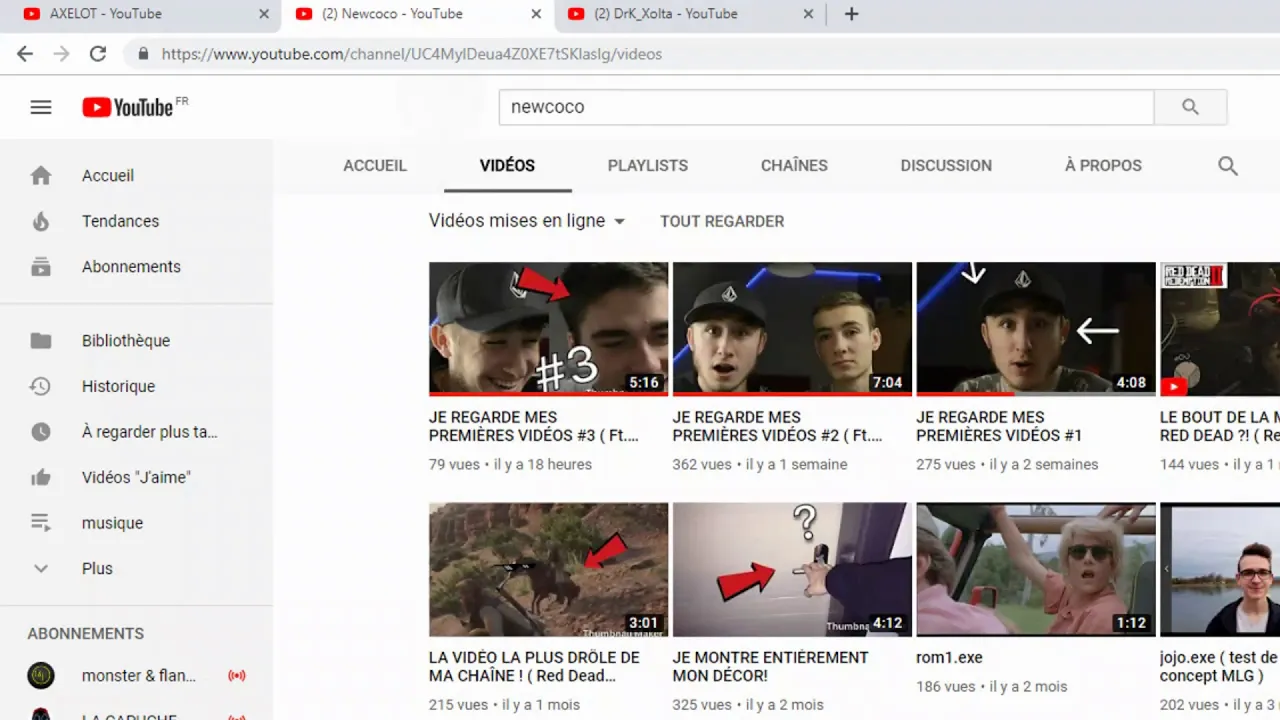Open Vidéos mises en ligne sort dropdown
The width and height of the screenshot is (1280, 720).
(x=527, y=221)
